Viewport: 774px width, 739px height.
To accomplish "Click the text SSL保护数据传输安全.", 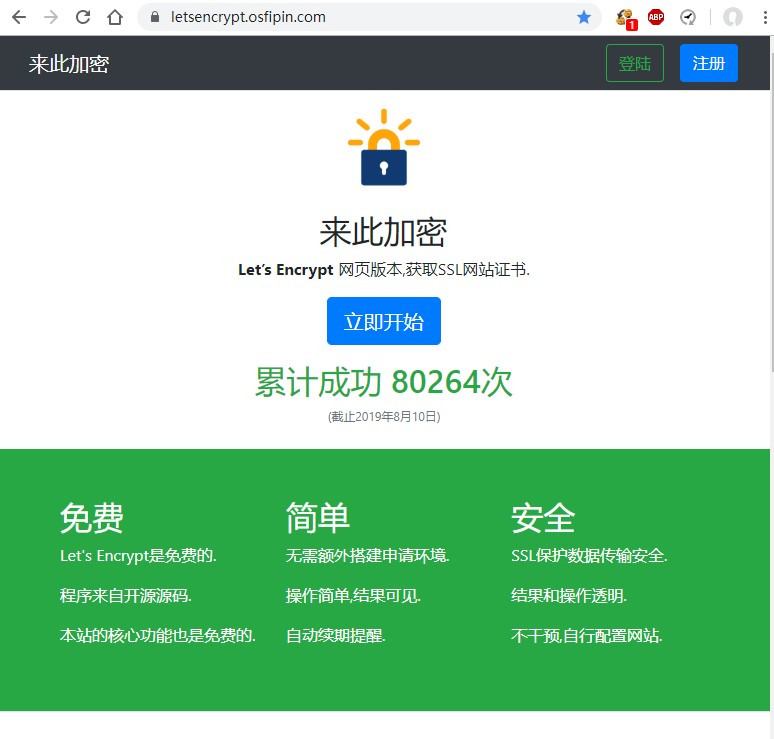I will tap(589, 556).
